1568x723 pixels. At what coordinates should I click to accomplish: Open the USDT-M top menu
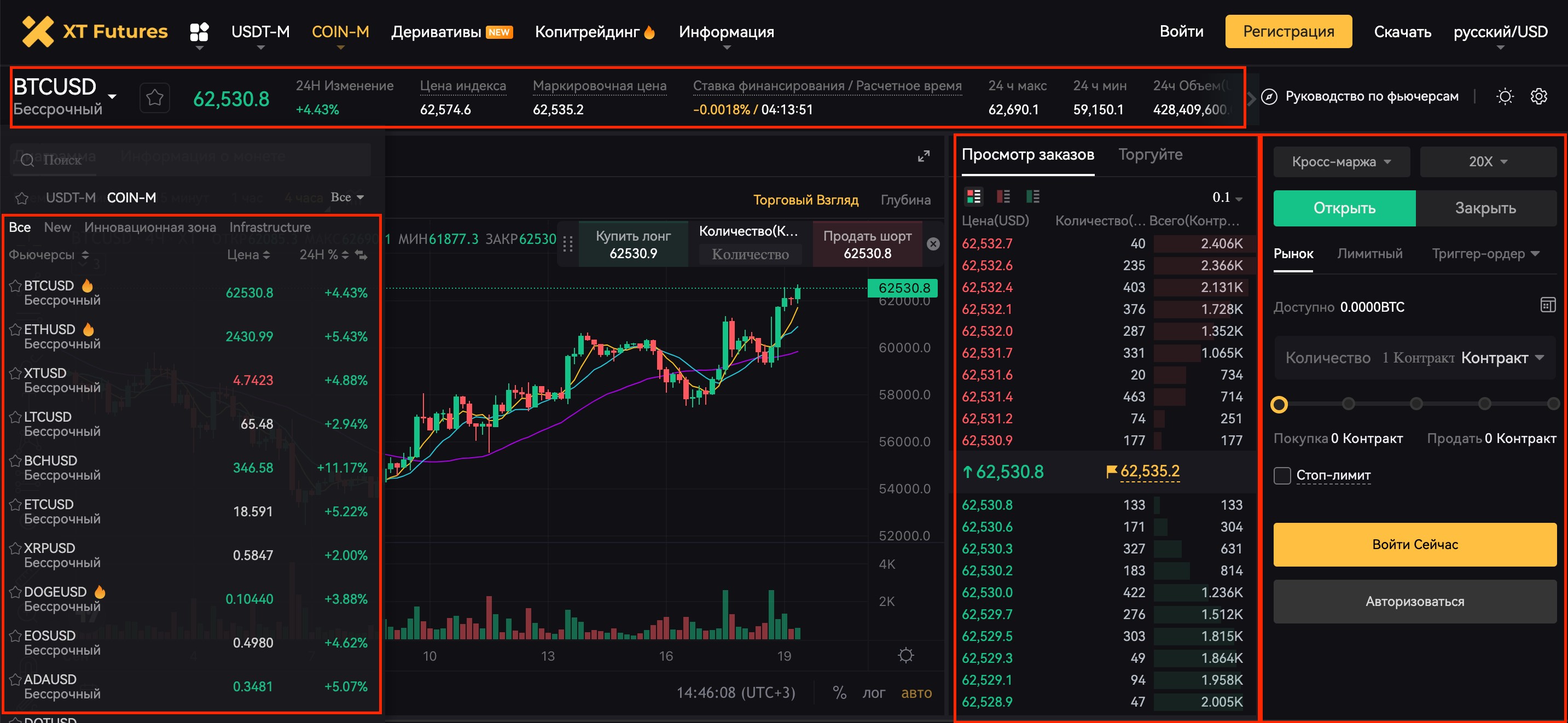[x=260, y=32]
